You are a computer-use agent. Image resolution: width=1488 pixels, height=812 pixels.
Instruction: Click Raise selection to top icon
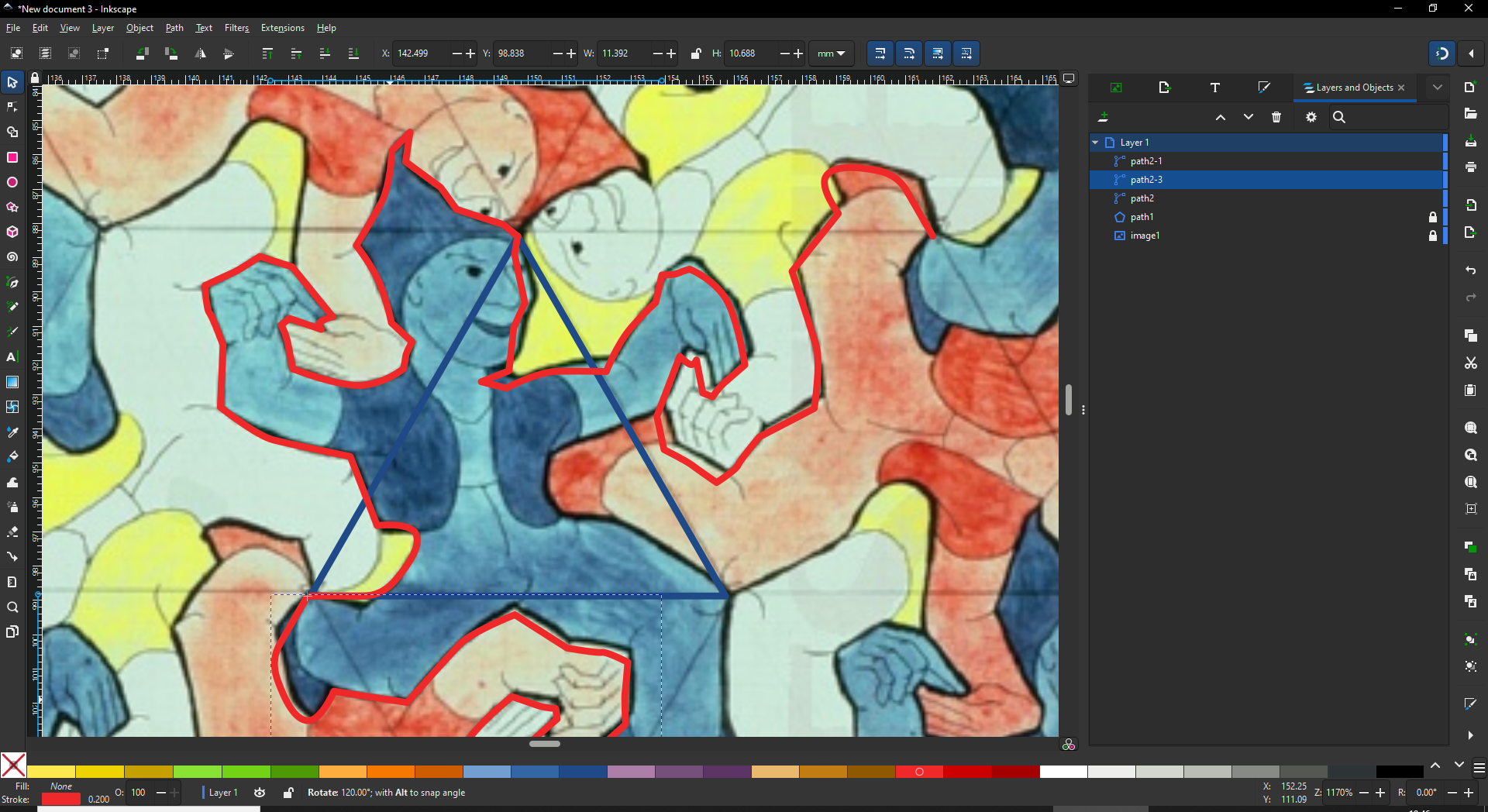click(x=267, y=53)
